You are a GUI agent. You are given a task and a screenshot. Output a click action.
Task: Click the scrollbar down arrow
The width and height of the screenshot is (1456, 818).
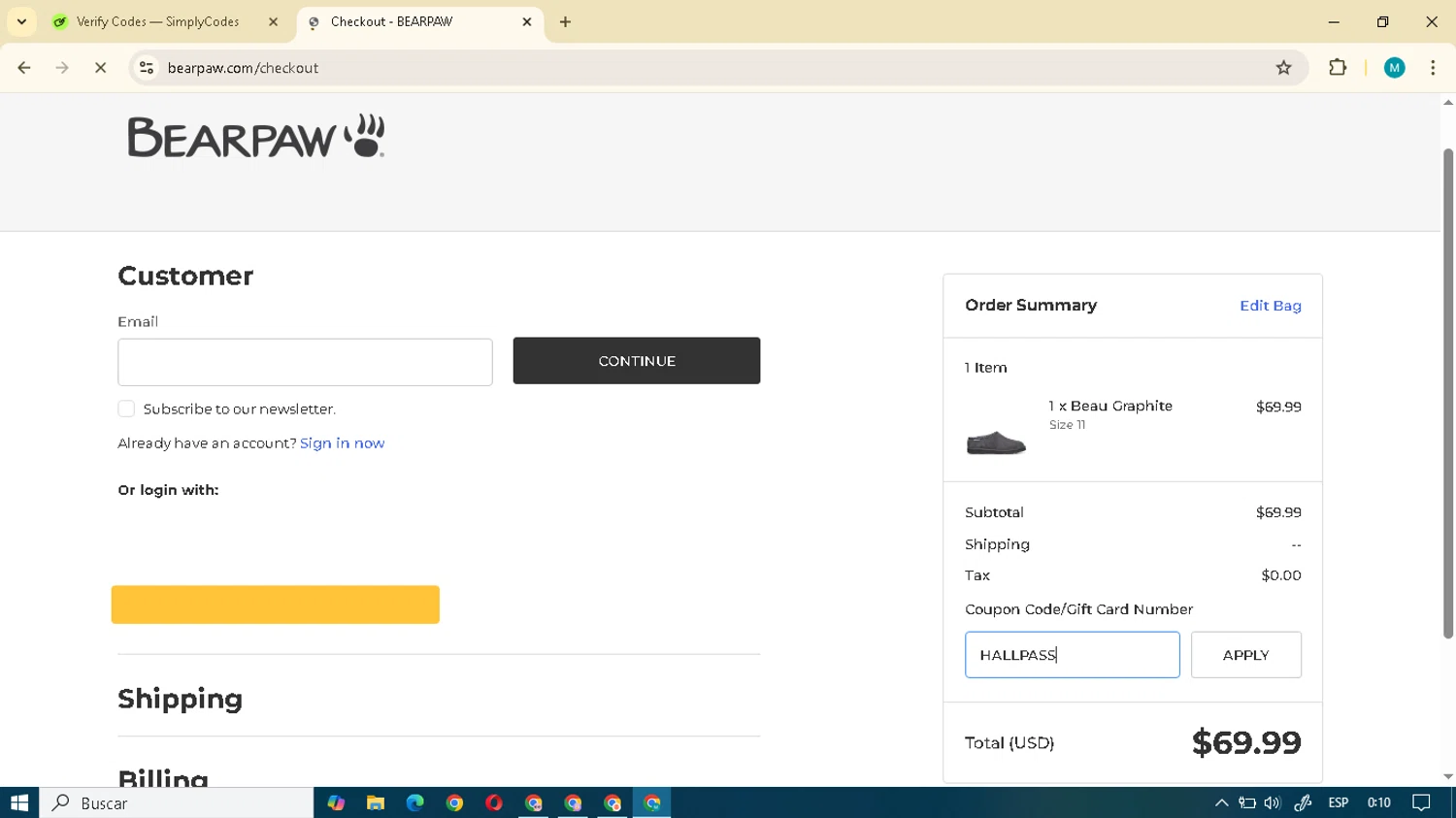point(1448,777)
